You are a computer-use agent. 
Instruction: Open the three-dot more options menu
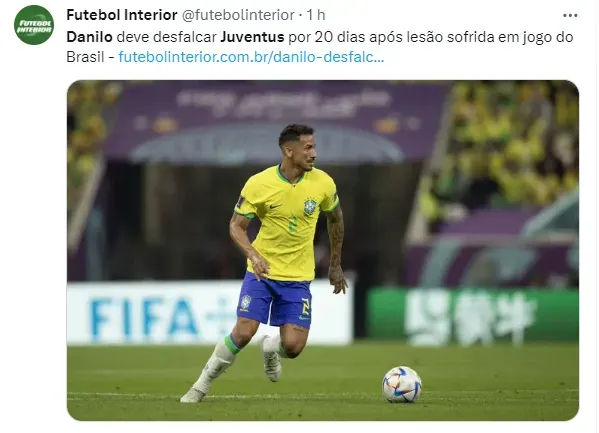coord(570,16)
